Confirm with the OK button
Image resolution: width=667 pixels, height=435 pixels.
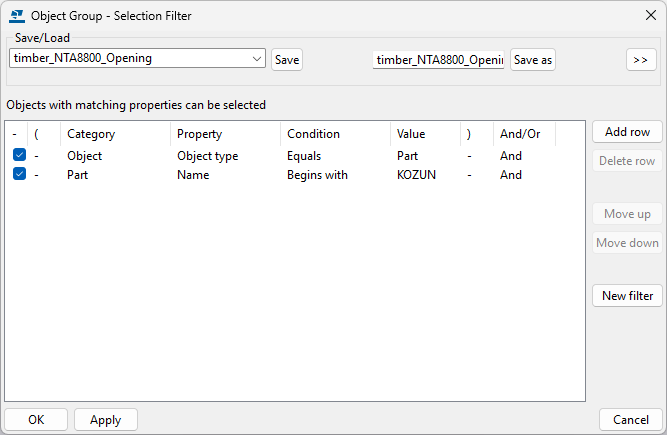[x=36, y=420]
